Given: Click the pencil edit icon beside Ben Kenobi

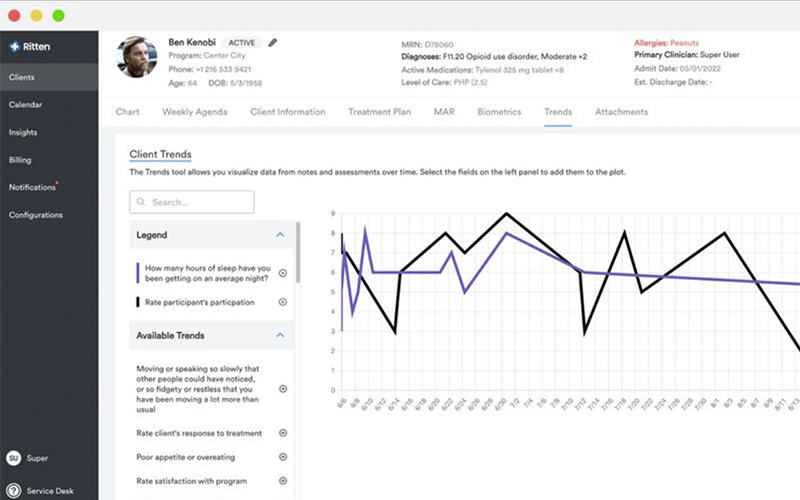Looking at the screenshot, I should tap(273, 42).
